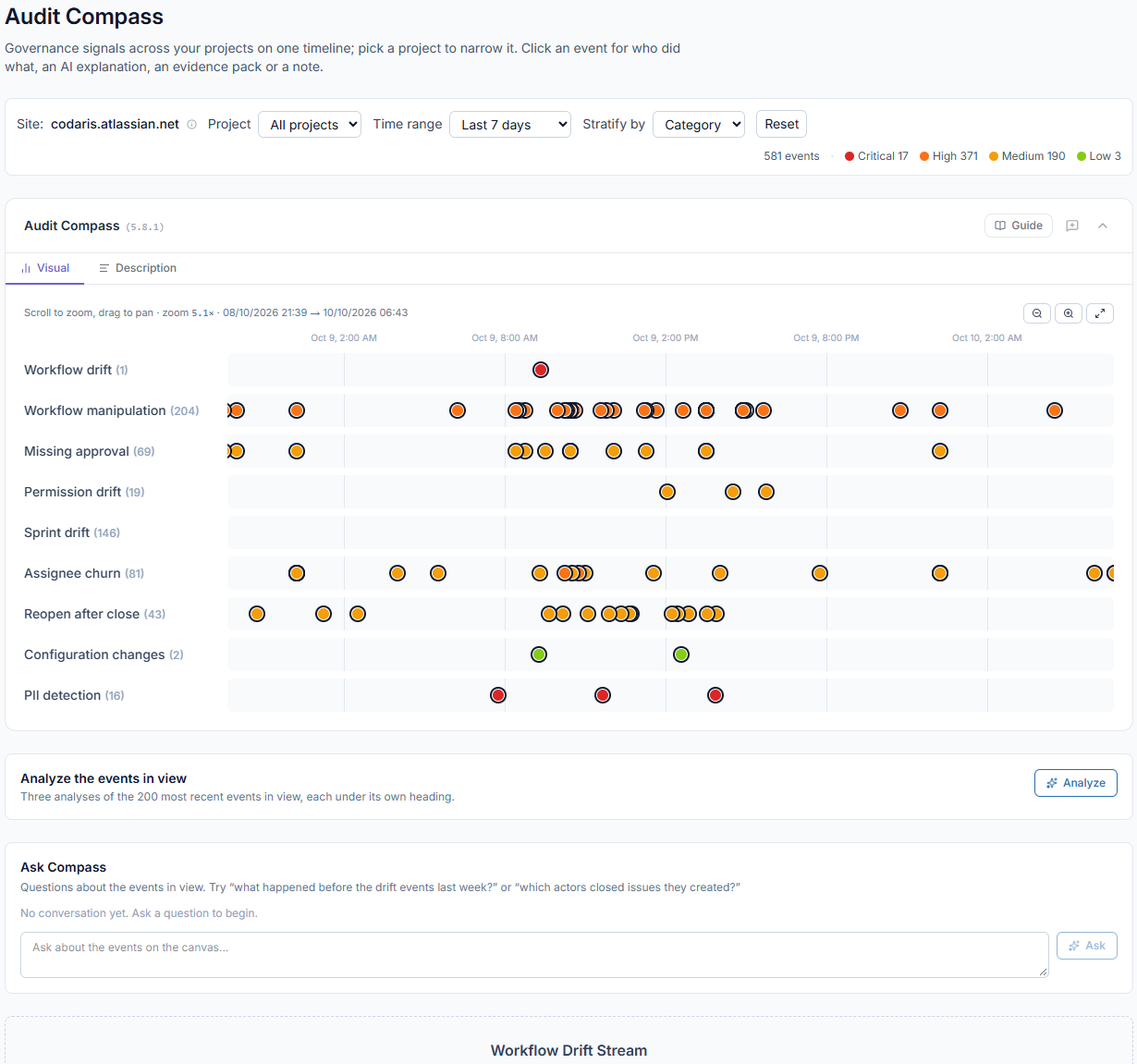The image size is (1137, 1064).
Task: Click the Workflow manipulation row label
Action: (111, 410)
